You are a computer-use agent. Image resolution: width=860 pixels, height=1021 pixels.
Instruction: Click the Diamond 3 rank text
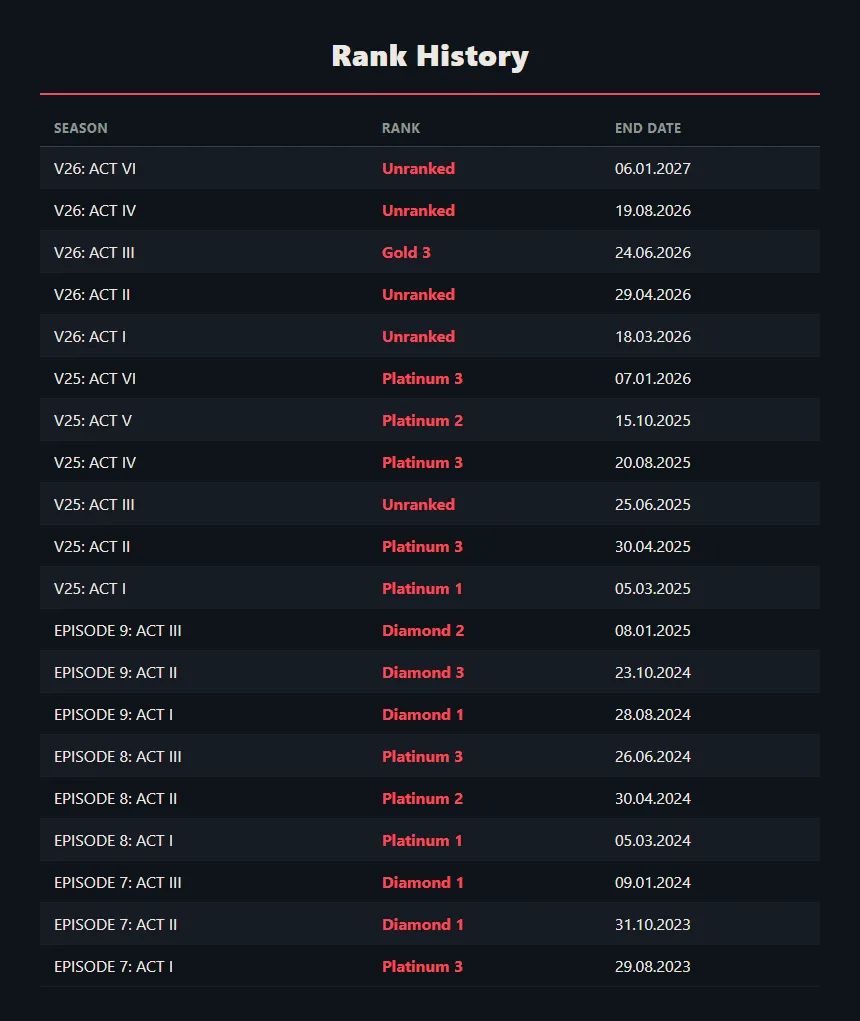[423, 673]
